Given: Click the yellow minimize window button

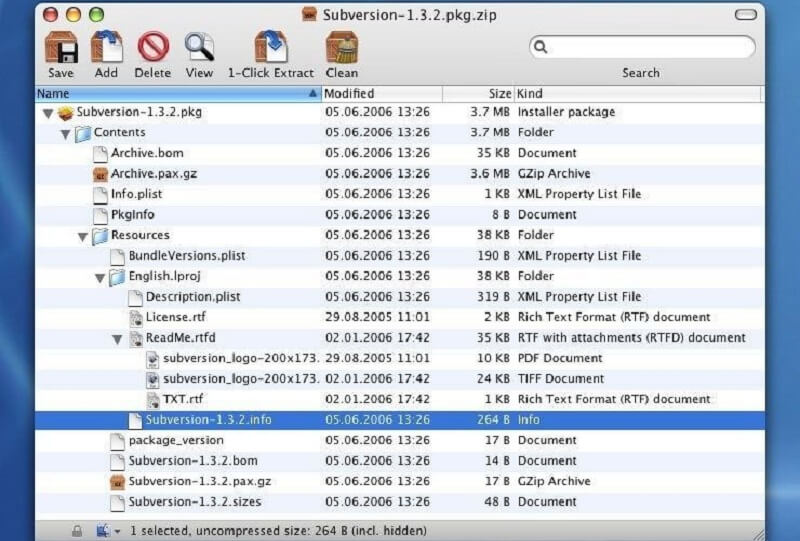Looking at the screenshot, I should coord(73,15).
